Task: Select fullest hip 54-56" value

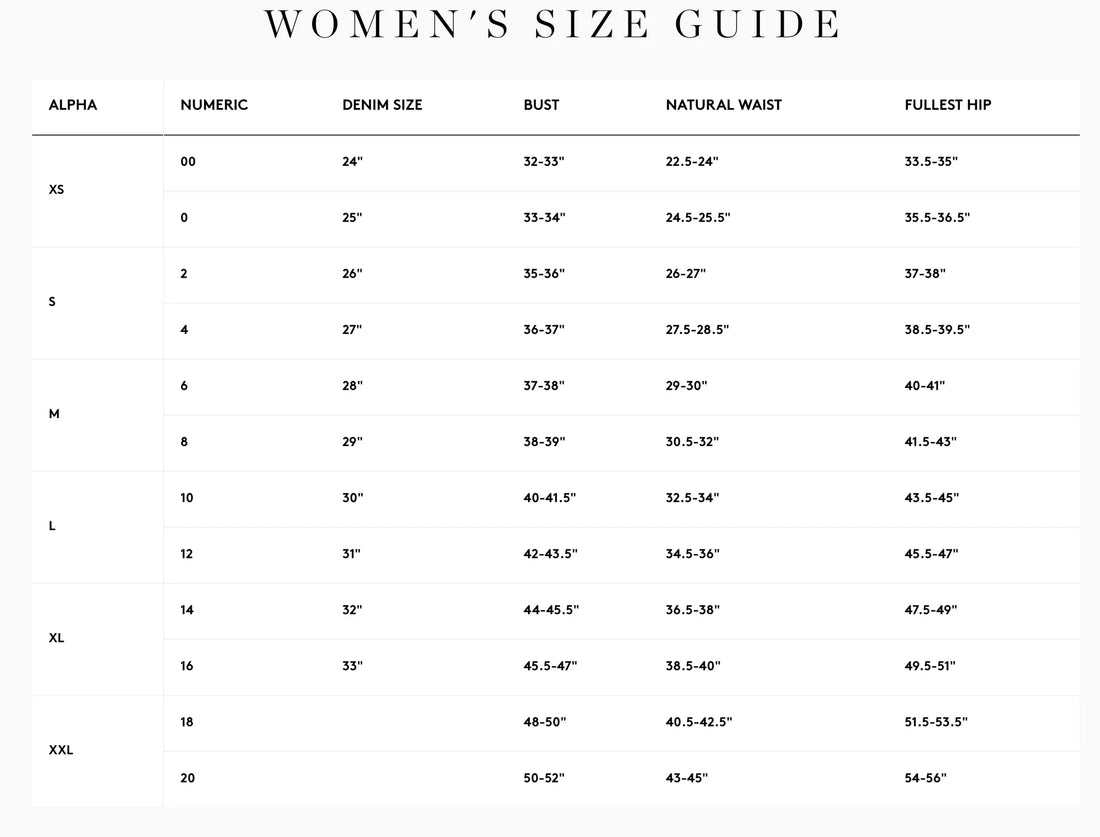Action: click(925, 778)
